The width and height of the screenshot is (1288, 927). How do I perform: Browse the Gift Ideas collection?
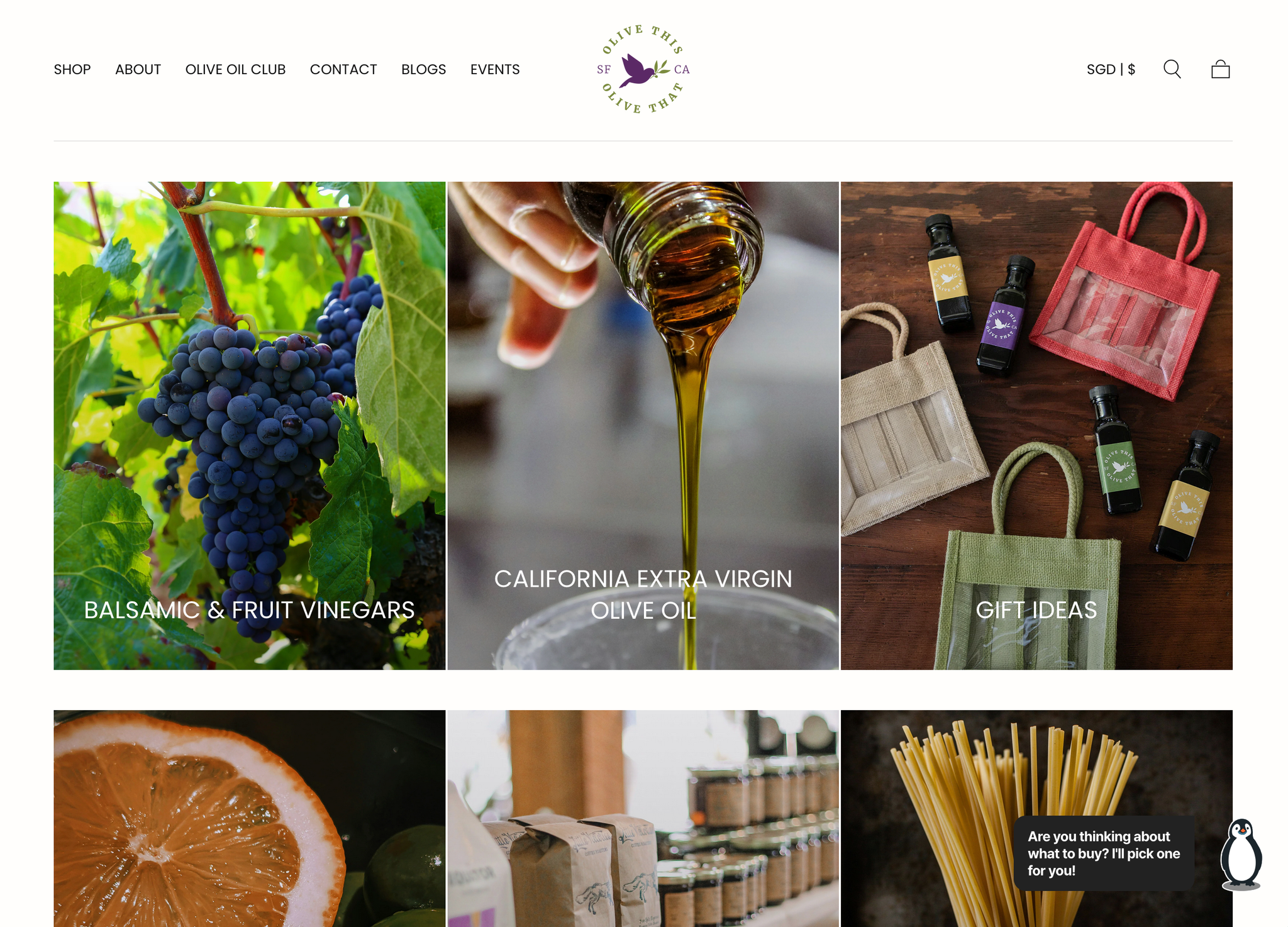coord(1036,426)
